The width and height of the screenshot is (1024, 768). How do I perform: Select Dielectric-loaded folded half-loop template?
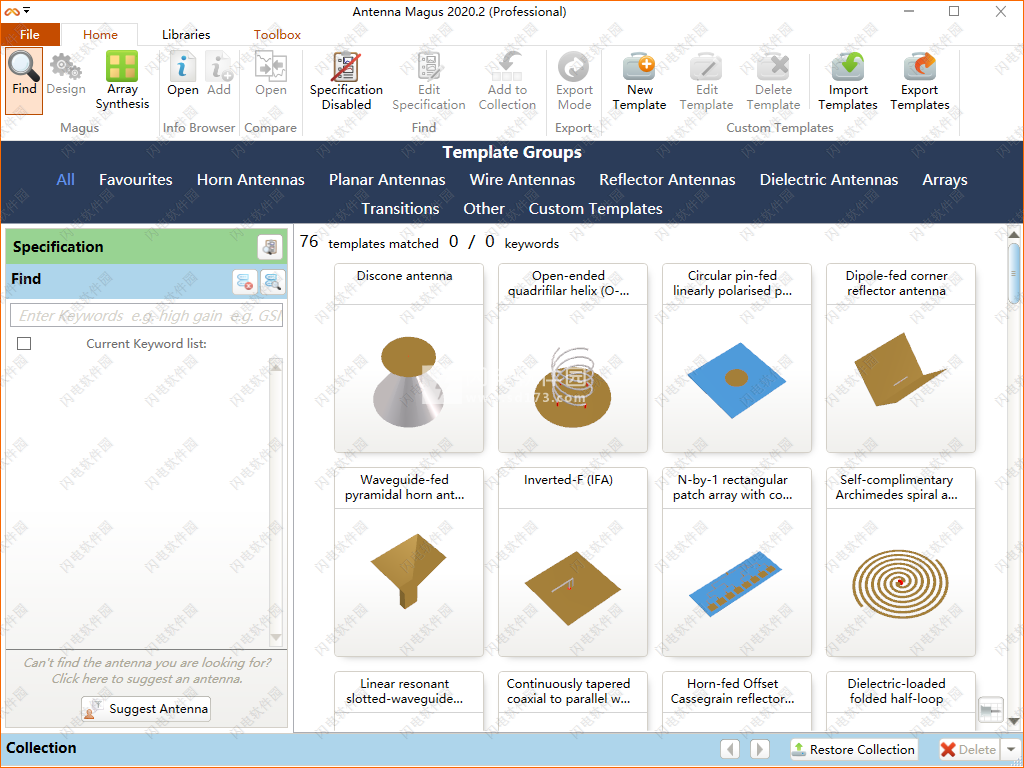pos(901,701)
